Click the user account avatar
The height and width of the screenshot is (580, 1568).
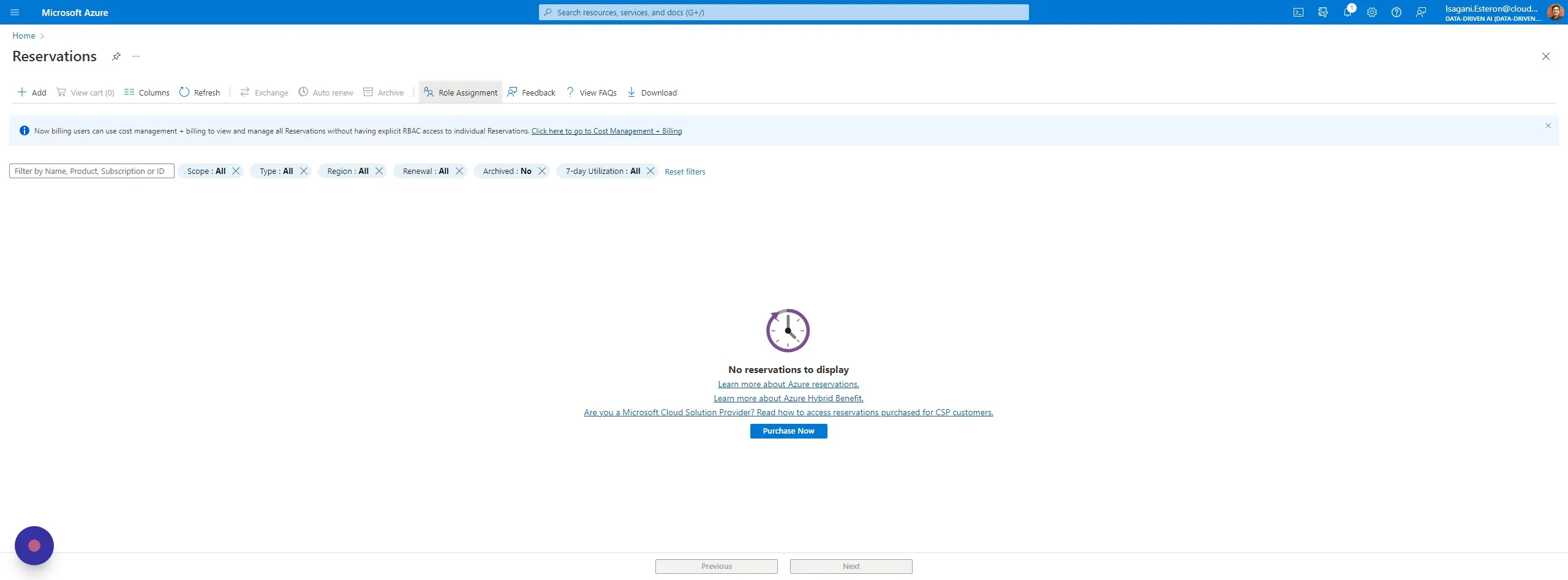1555,12
